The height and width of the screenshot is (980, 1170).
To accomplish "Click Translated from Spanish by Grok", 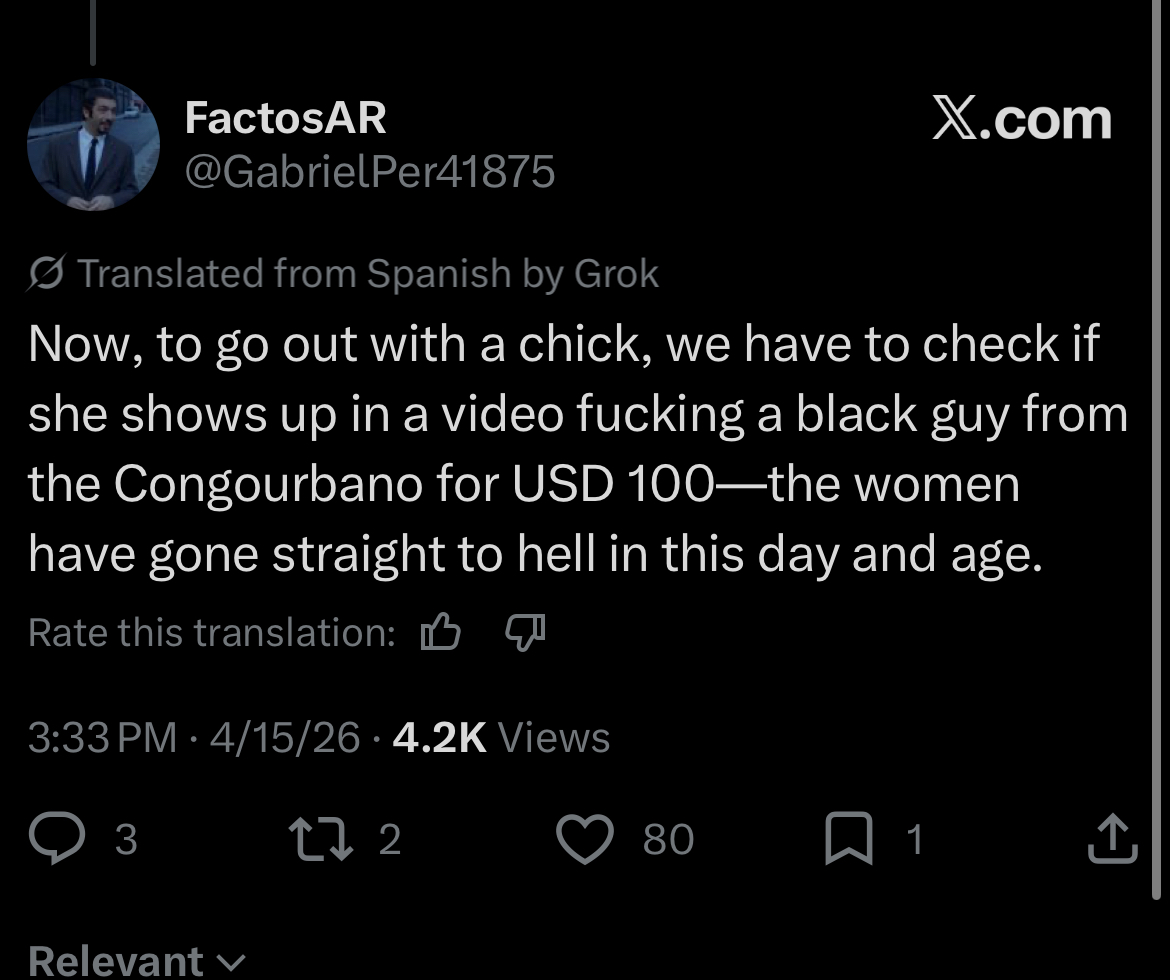I will pos(368,273).
